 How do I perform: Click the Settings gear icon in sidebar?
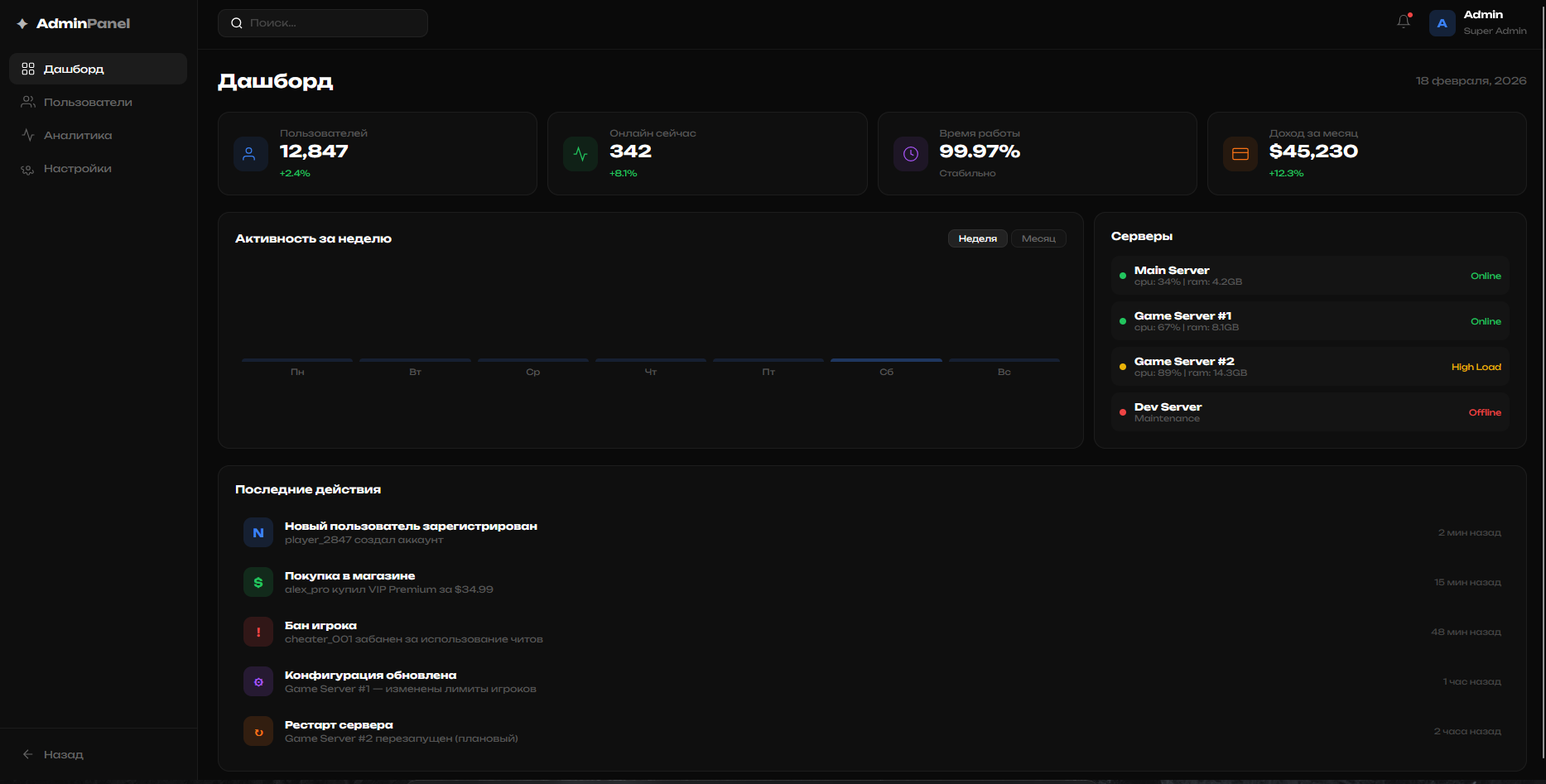pyautogui.click(x=27, y=168)
